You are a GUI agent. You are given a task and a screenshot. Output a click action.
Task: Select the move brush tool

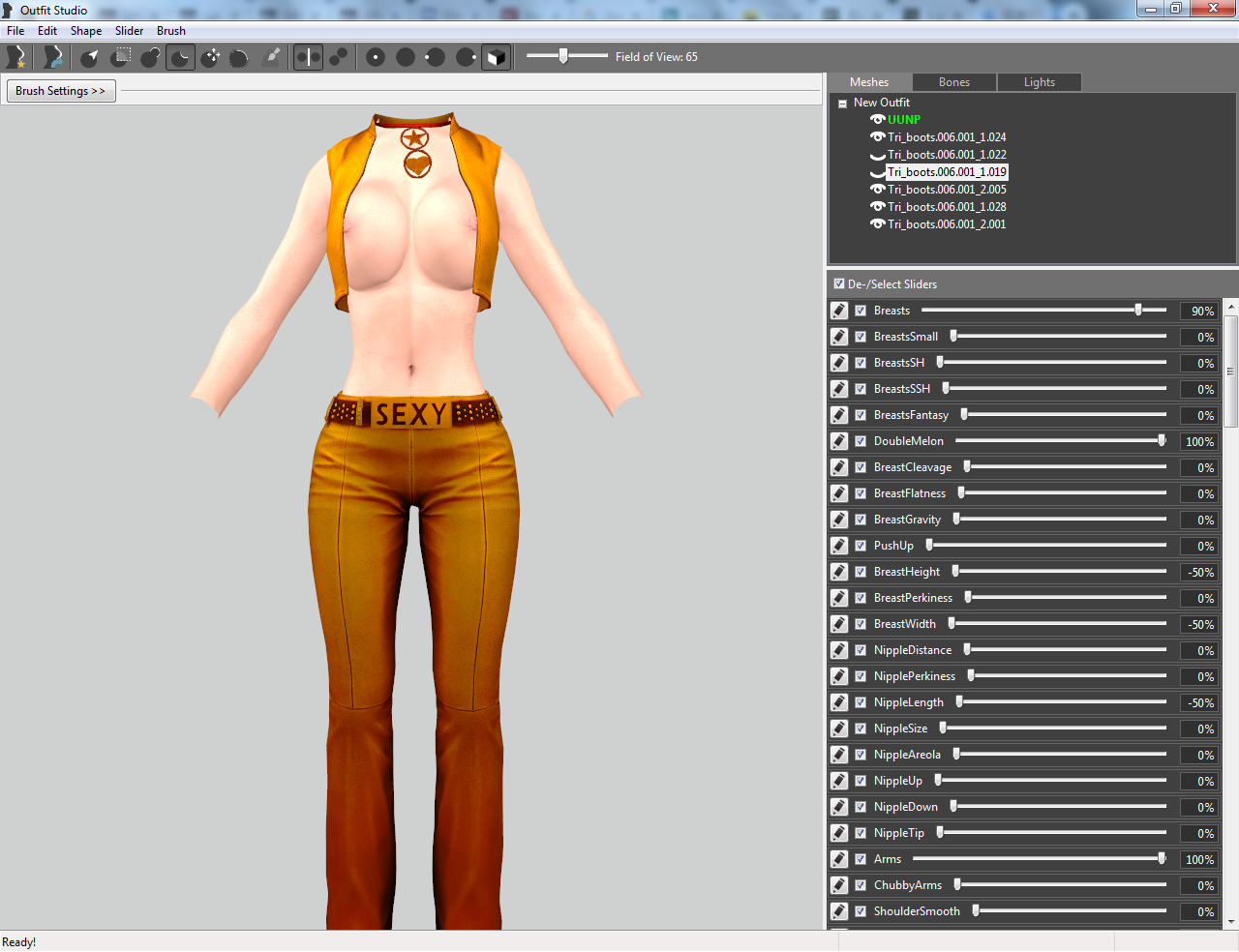click(x=211, y=57)
